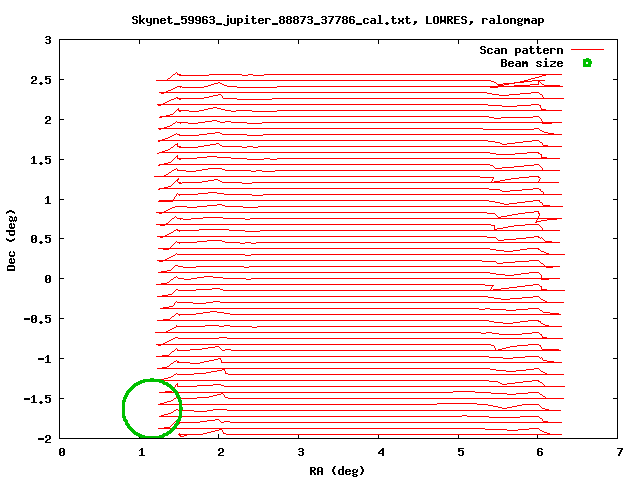Click the green beam size legend marker

pos(587,63)
